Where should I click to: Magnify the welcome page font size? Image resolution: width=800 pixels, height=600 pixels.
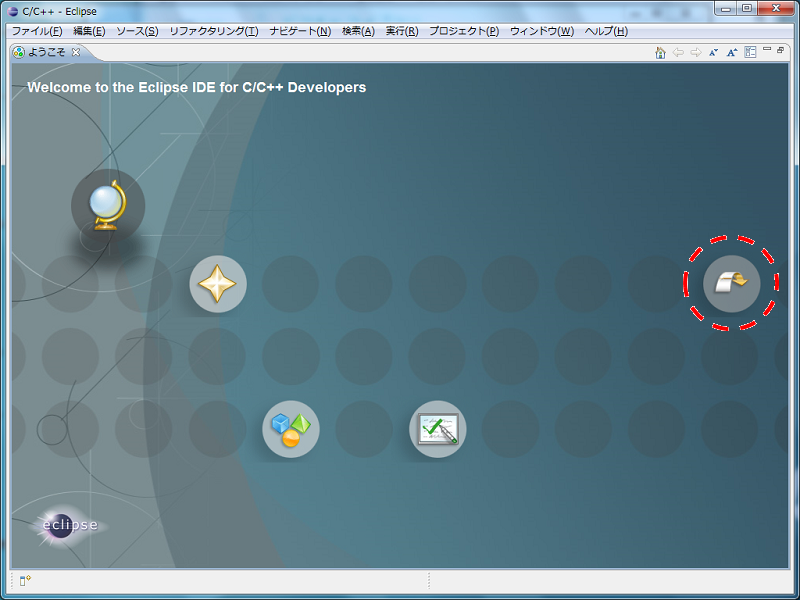pyautogui.click(x=732, y=53)
